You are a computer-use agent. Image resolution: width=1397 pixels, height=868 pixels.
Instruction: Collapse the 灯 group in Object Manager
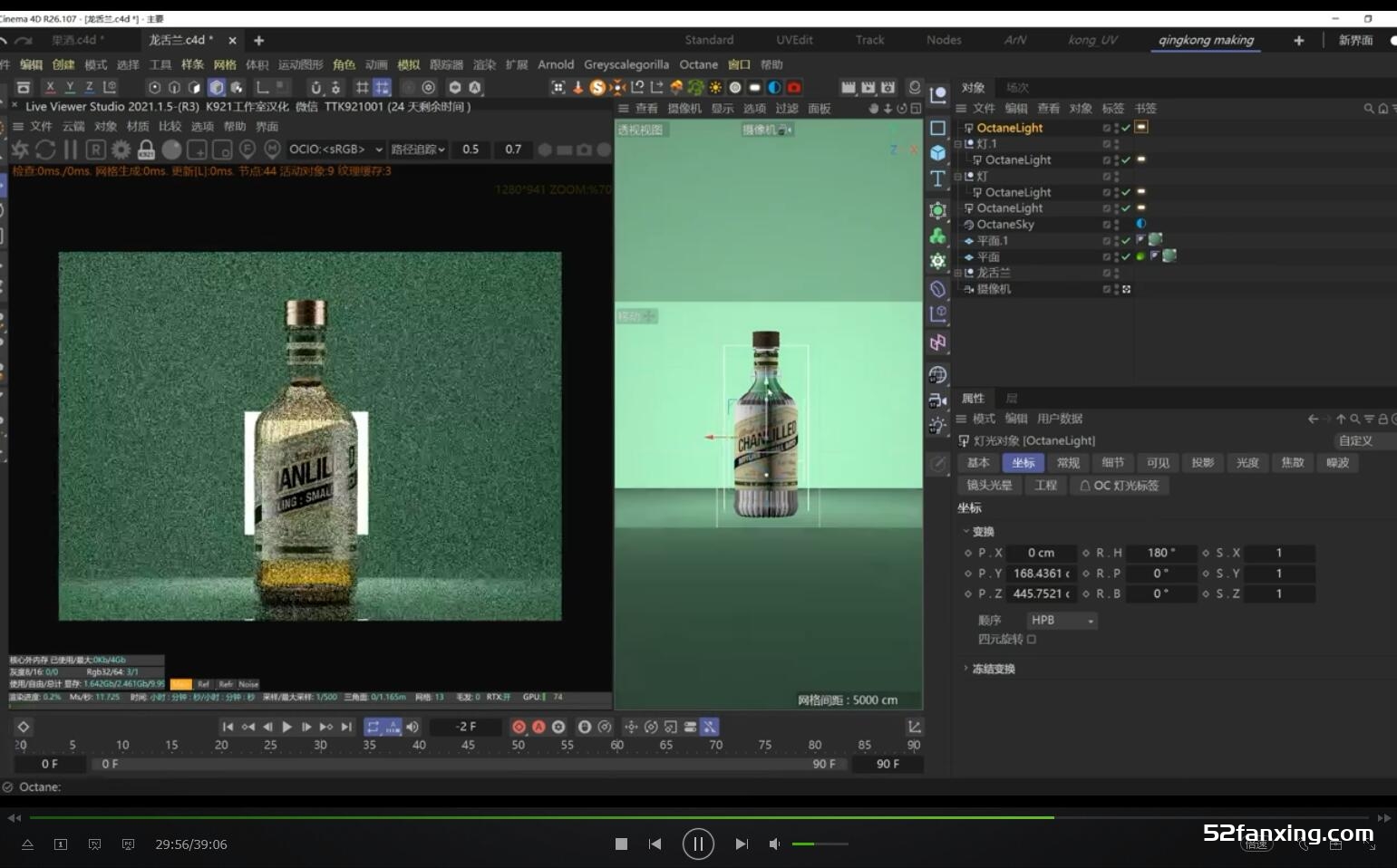click(958, 177)
